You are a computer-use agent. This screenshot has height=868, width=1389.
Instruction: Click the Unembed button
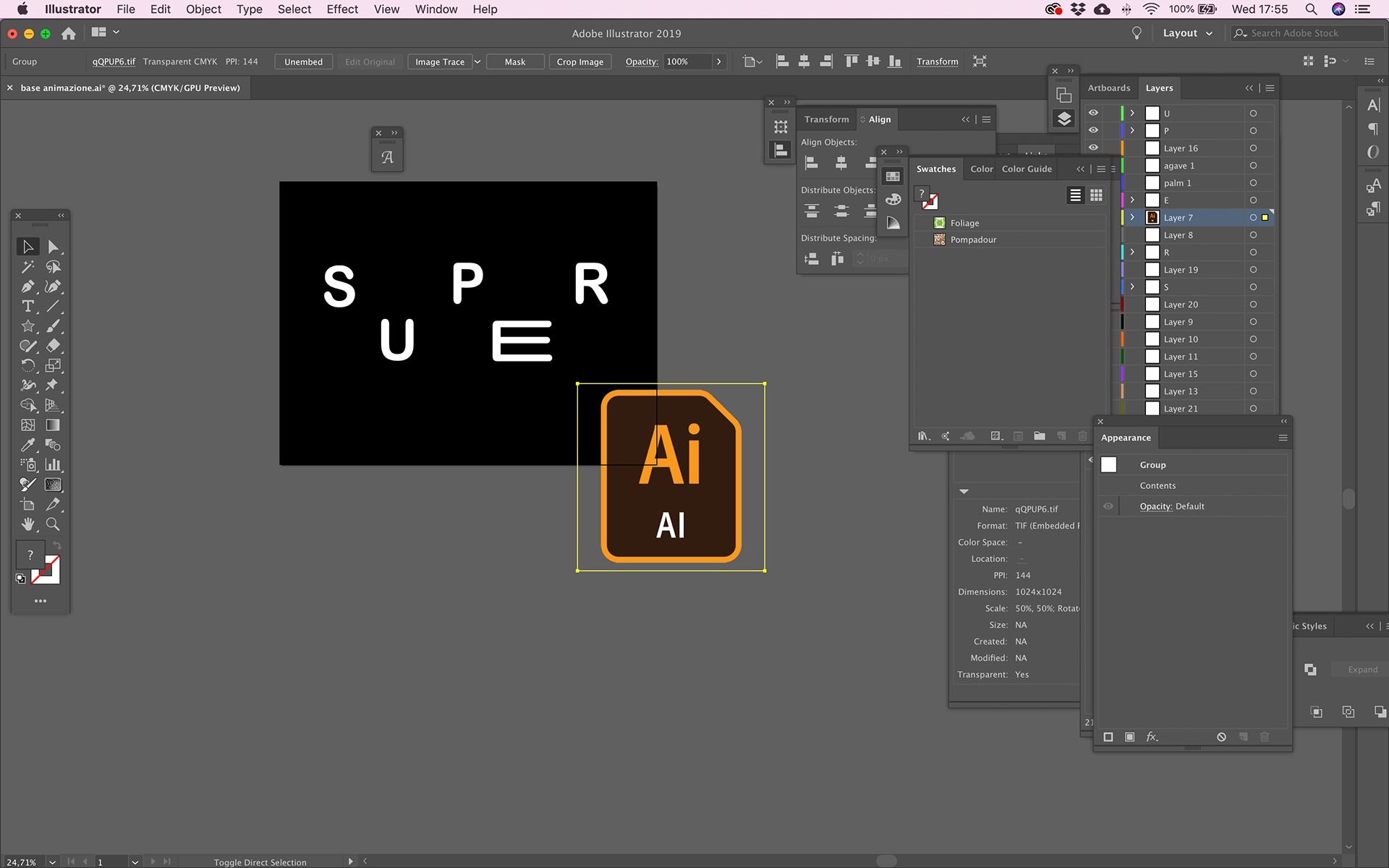tap(303, 61)
